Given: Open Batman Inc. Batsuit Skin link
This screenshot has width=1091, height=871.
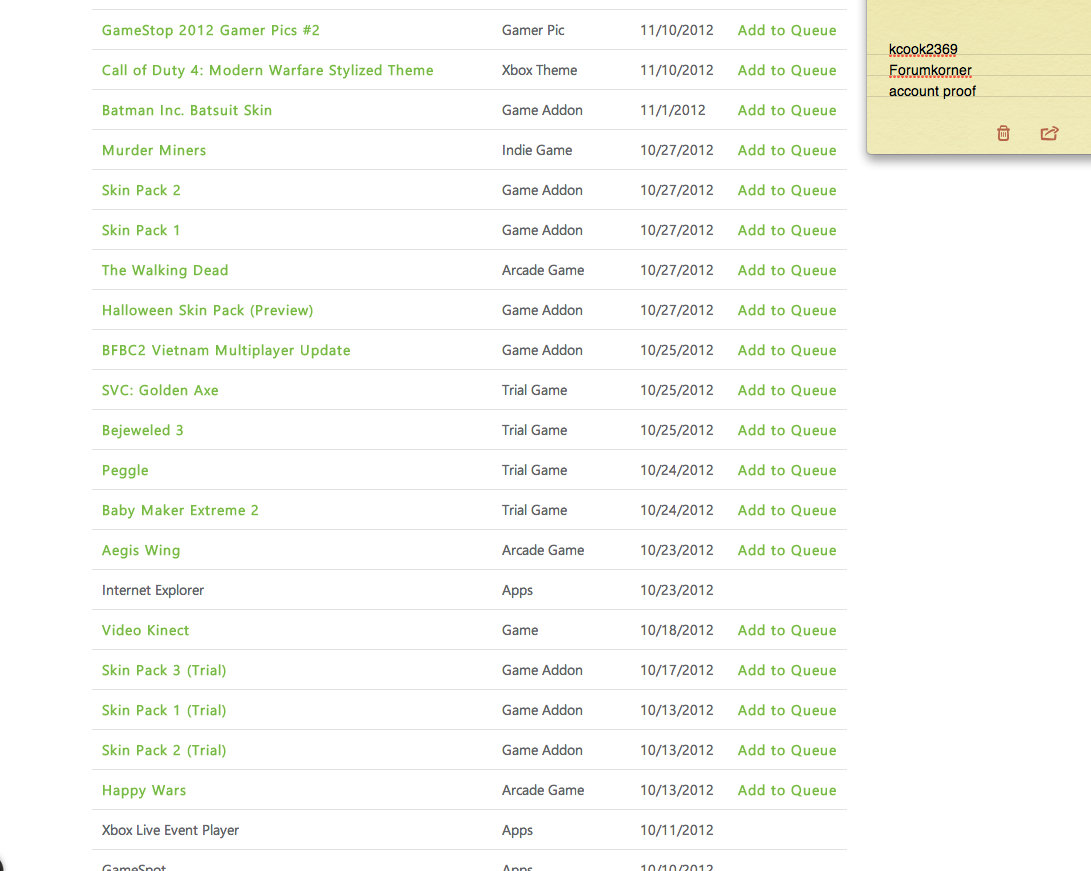Looking at the screenshot, I should click(x=186, y=110).
